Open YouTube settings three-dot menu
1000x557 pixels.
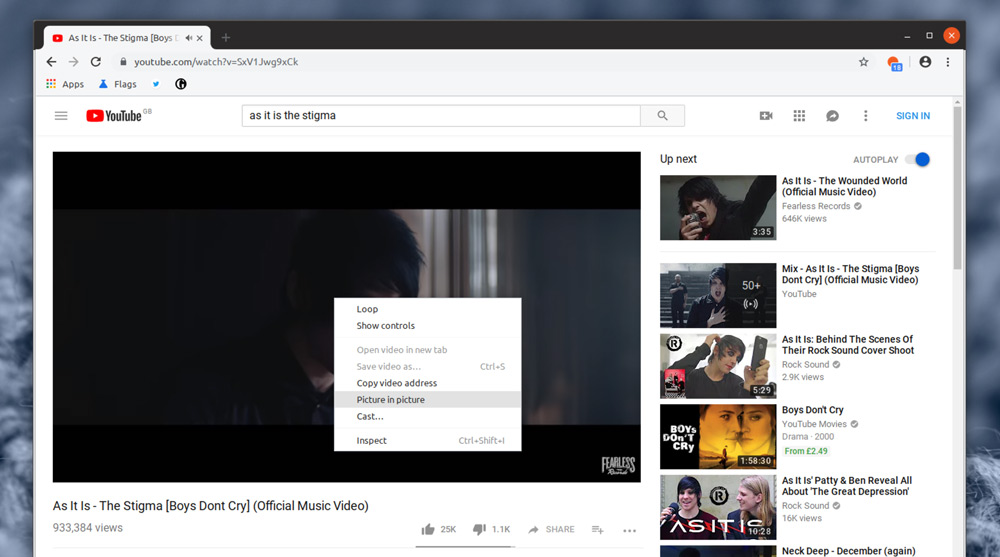[866, 116]
